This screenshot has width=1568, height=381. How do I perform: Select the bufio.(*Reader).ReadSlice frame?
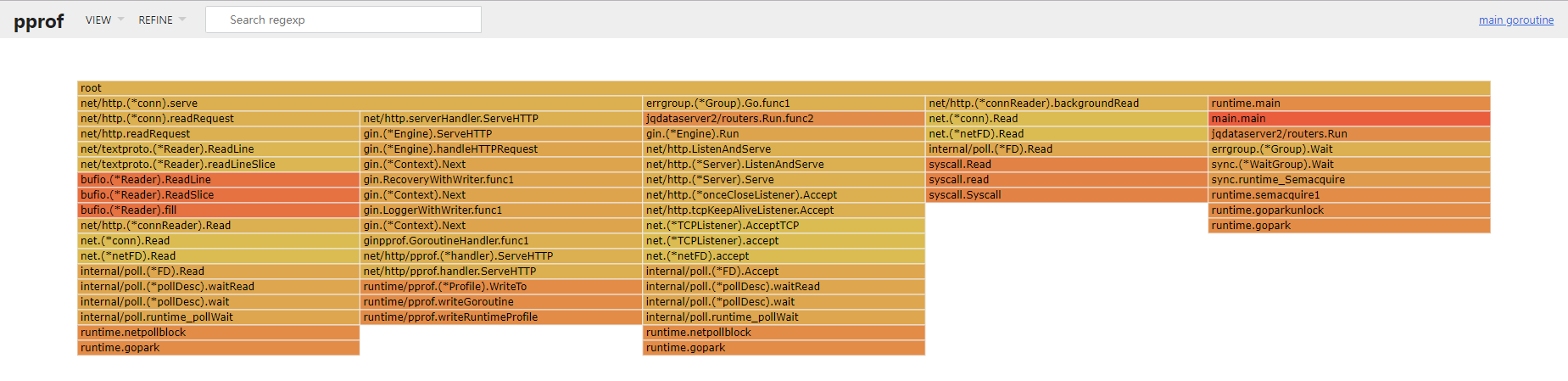coord(219,195)
